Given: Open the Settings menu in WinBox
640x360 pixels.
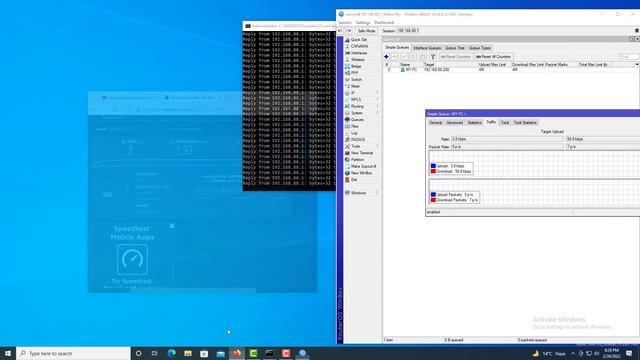Looking at the screenshot, I should 362,22.
